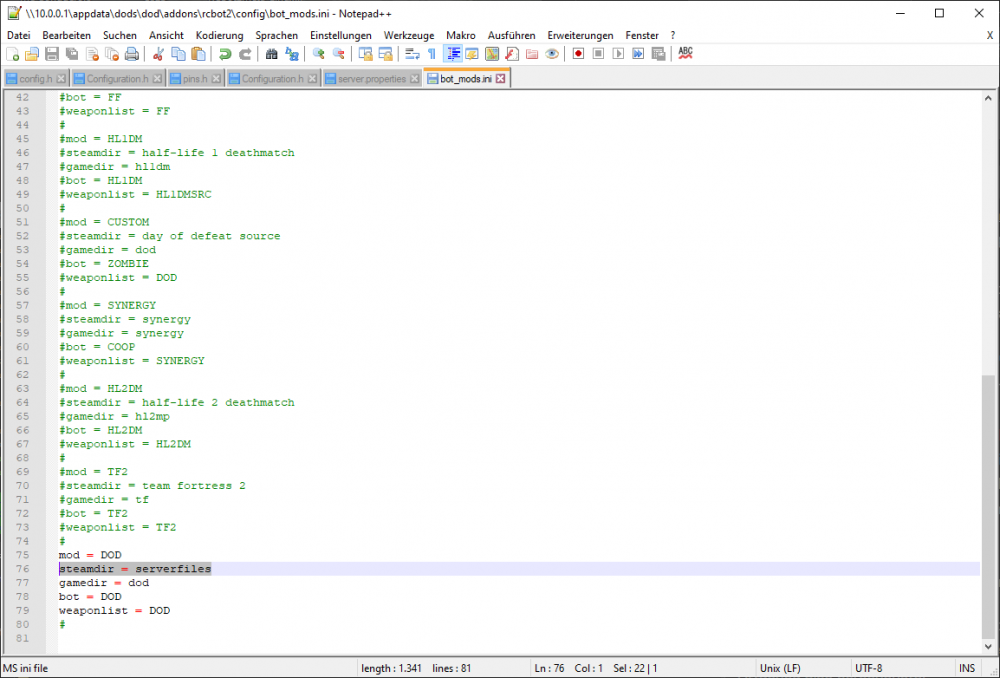Open the Suchen menu
Screen dimensions: 1000x678
[120, 35]
